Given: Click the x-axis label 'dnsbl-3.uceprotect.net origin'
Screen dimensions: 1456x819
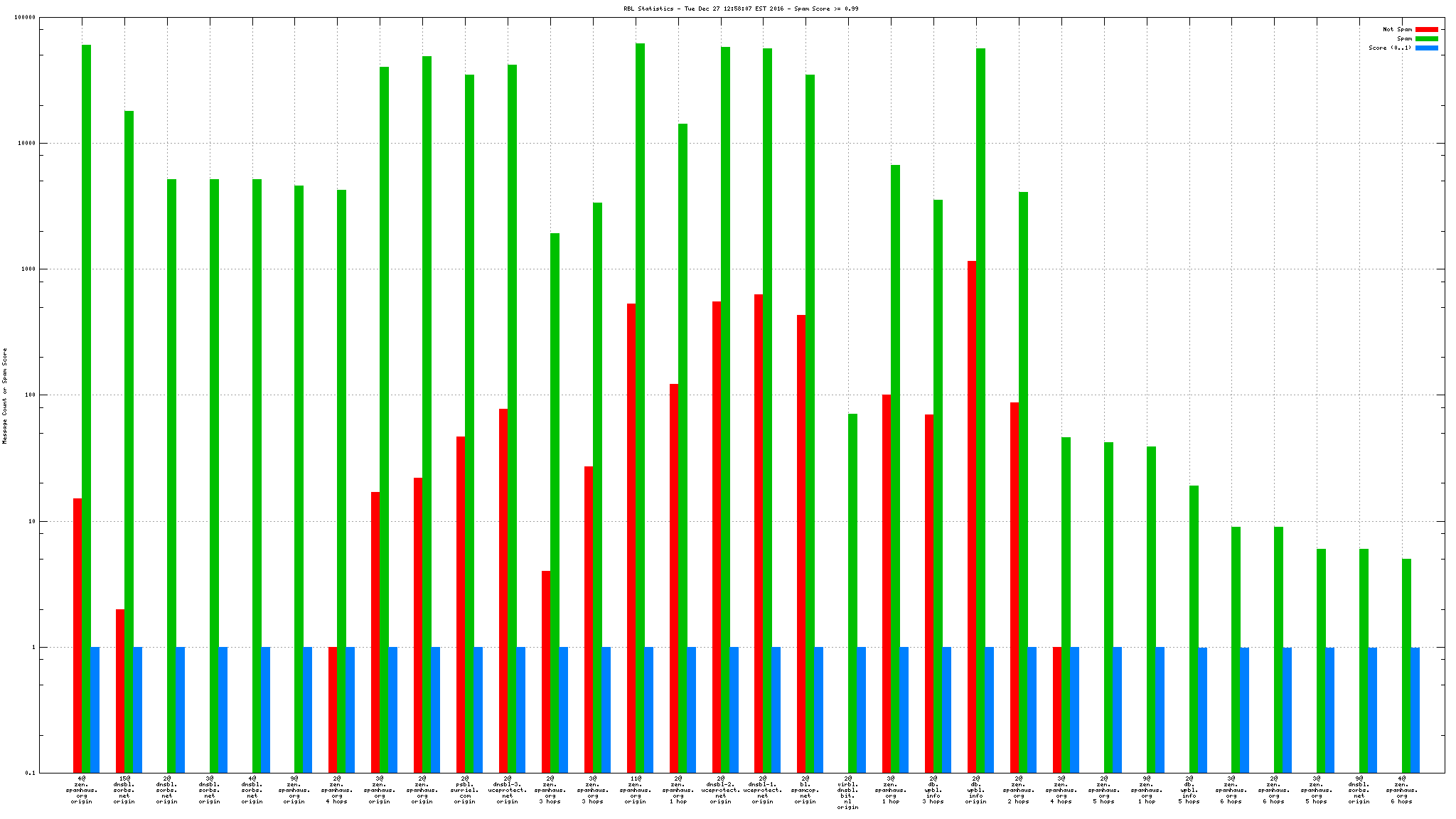Looking at the screenshot, I should point(508,790).
